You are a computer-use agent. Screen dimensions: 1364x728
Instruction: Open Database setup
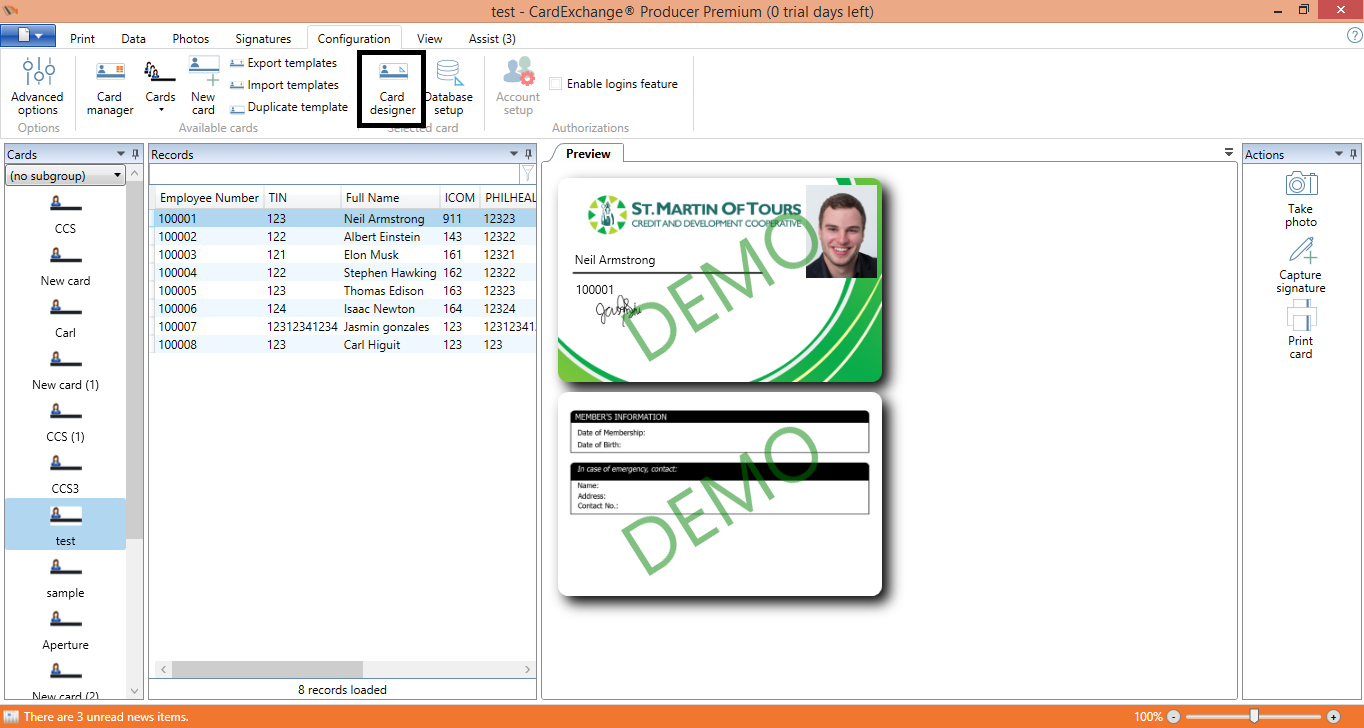pyautogui.click(x=448, y=86)
